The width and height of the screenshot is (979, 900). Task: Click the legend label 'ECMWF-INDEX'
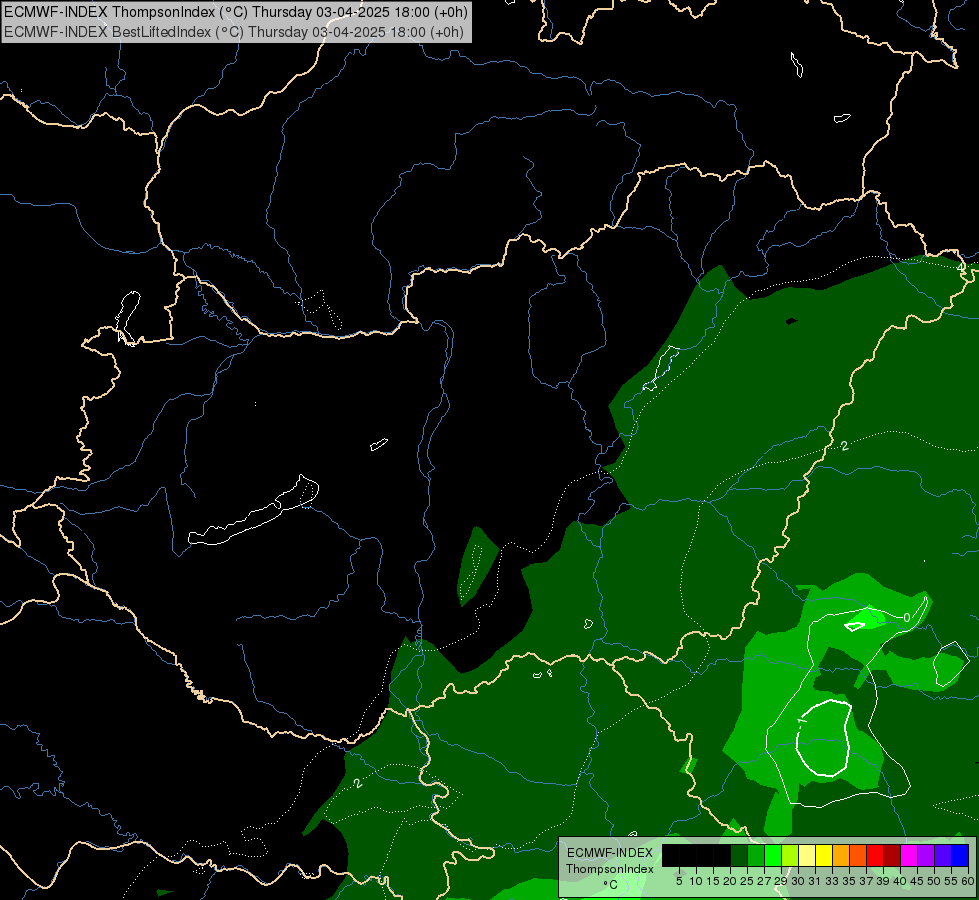point(610,853)
